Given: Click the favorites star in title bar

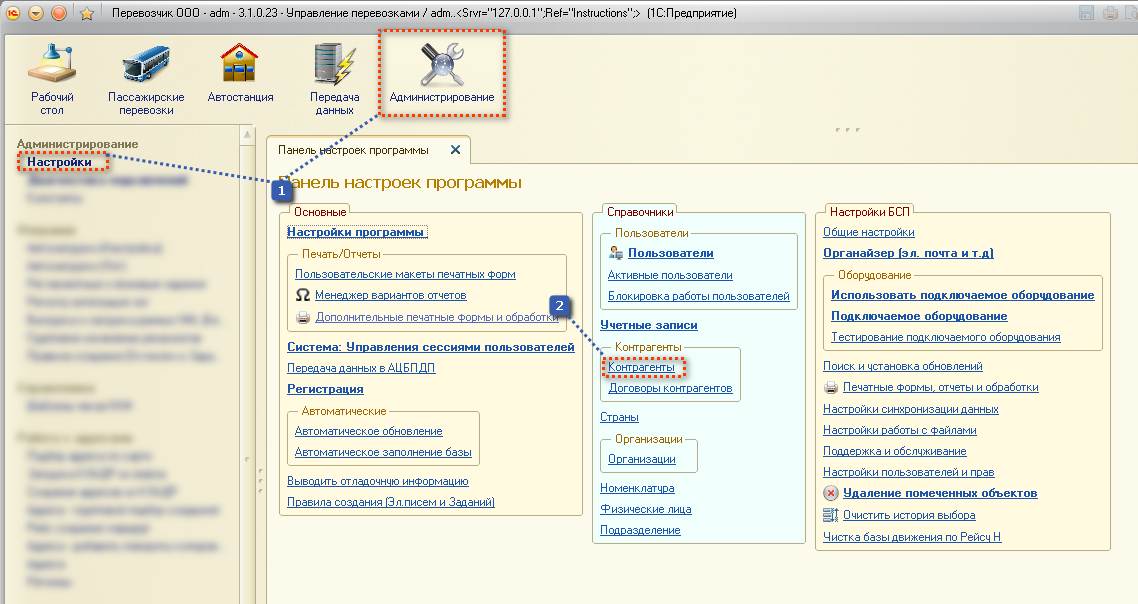Looking at the screenshot, I should (x=86, y=14).
